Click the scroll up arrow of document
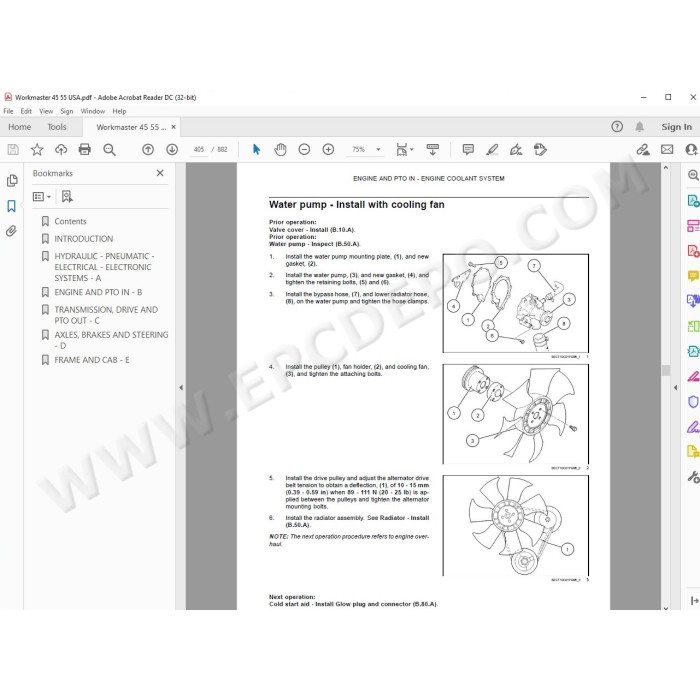This screenshot has width=700, height=700. pos(666,168)
